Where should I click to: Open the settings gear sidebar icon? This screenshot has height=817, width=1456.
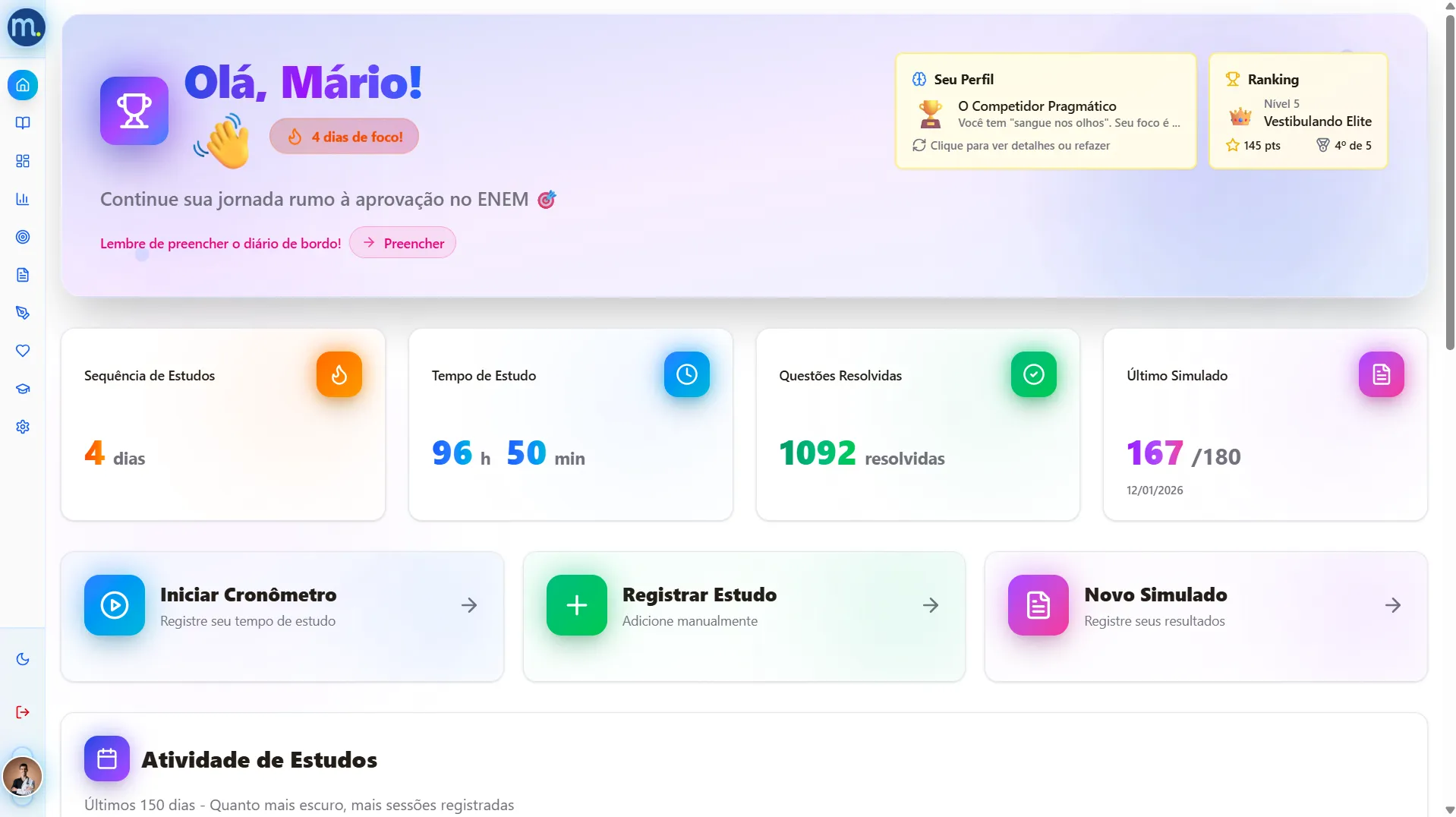[x=23, y=427]
